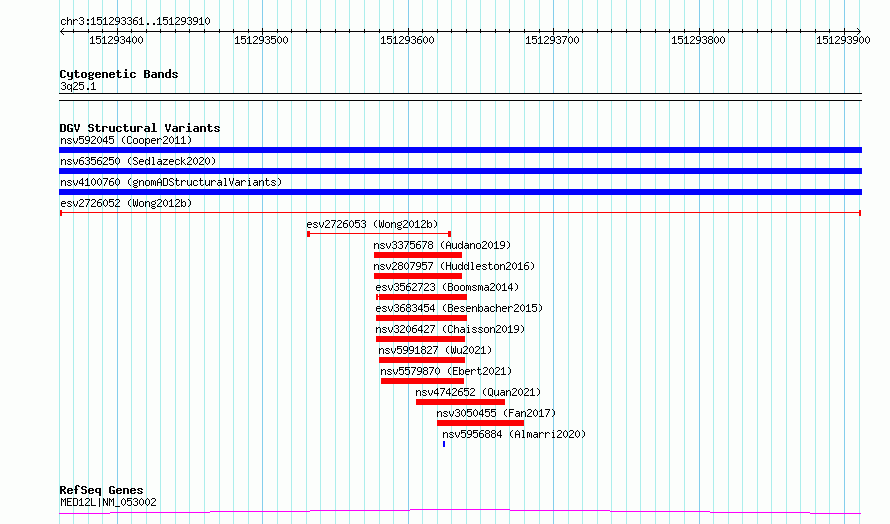The height and width of the screenshot is (524, 890).
Task: Click the blue bar under nsv6356250 (Sedlazeck2020)
Action: pyautogui.click(x=460, y=171)
